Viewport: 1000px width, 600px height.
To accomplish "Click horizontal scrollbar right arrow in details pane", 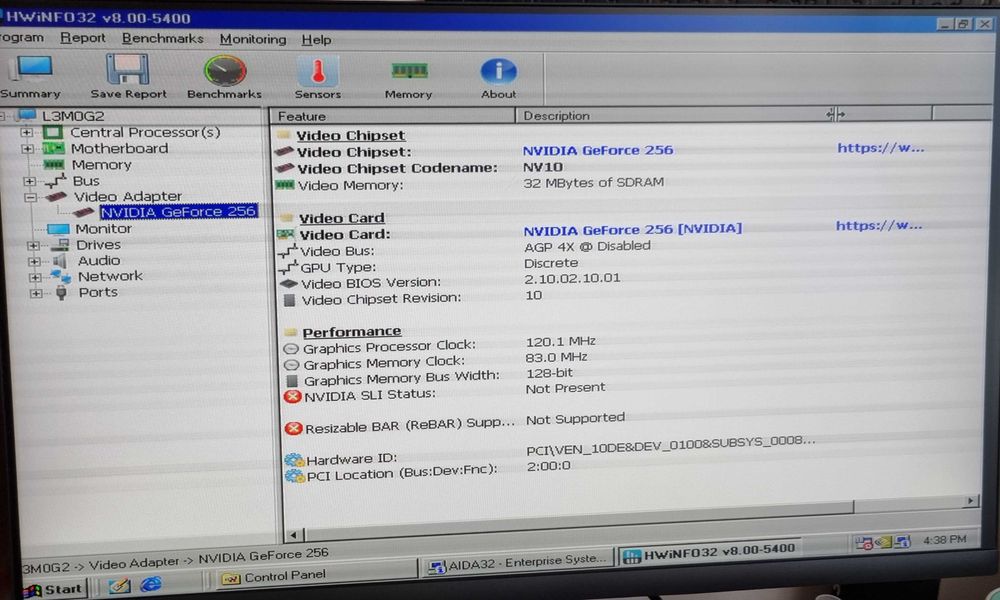I will (x=970, y=501).
